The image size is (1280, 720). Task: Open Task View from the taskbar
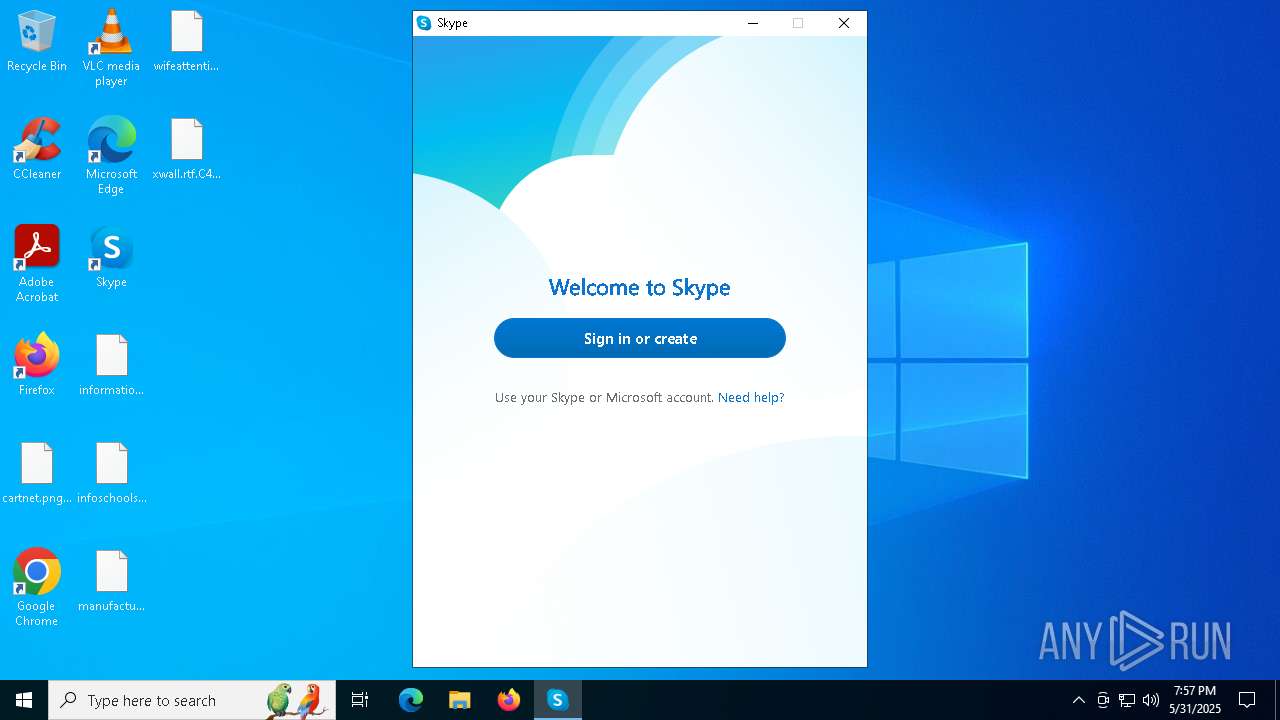click(x=360, y=700)
